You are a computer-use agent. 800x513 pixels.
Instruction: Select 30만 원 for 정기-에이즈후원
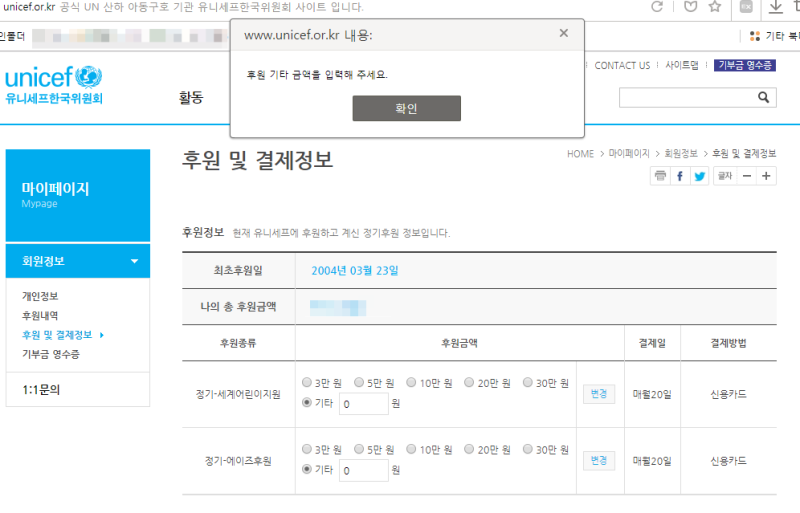tap(528, 449)
